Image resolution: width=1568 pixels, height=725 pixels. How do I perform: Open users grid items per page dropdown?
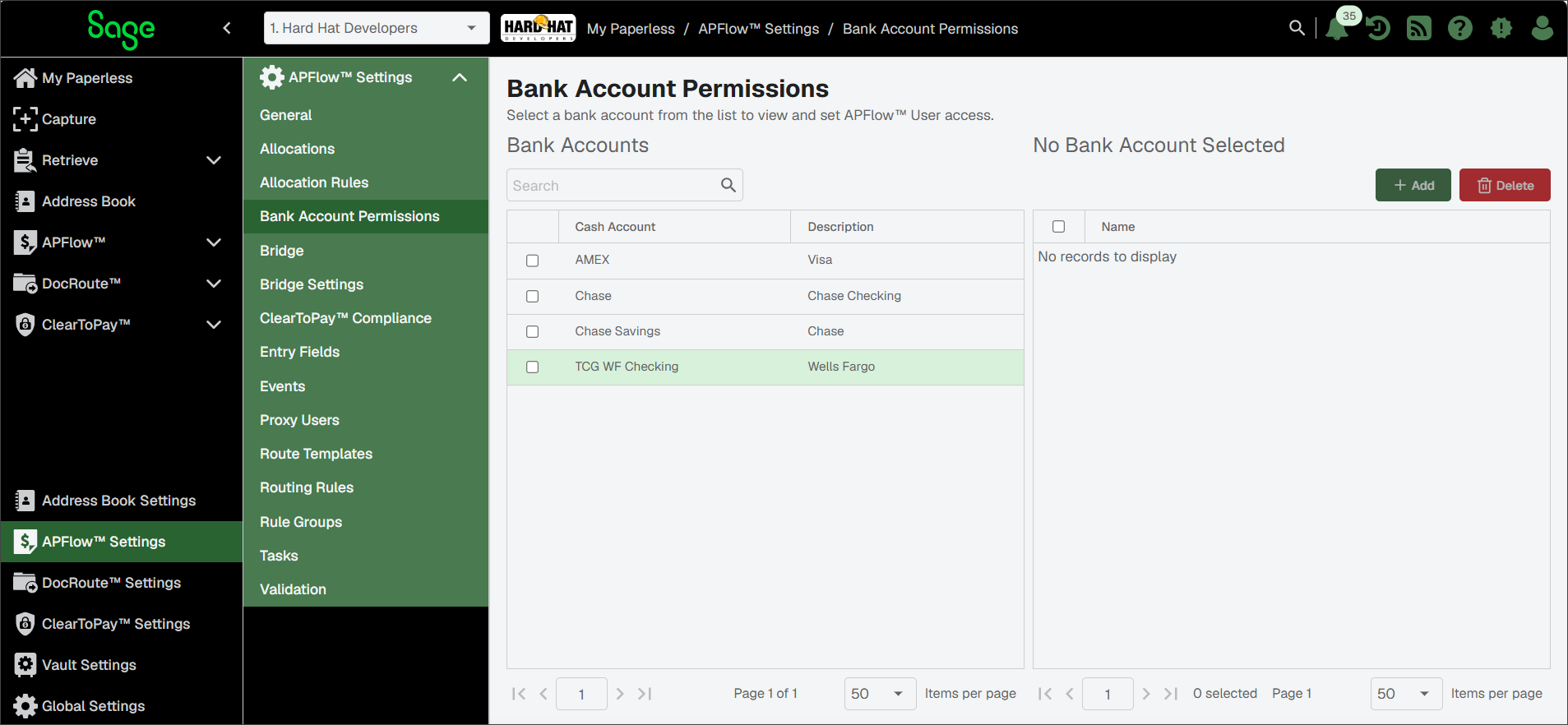1406,694
